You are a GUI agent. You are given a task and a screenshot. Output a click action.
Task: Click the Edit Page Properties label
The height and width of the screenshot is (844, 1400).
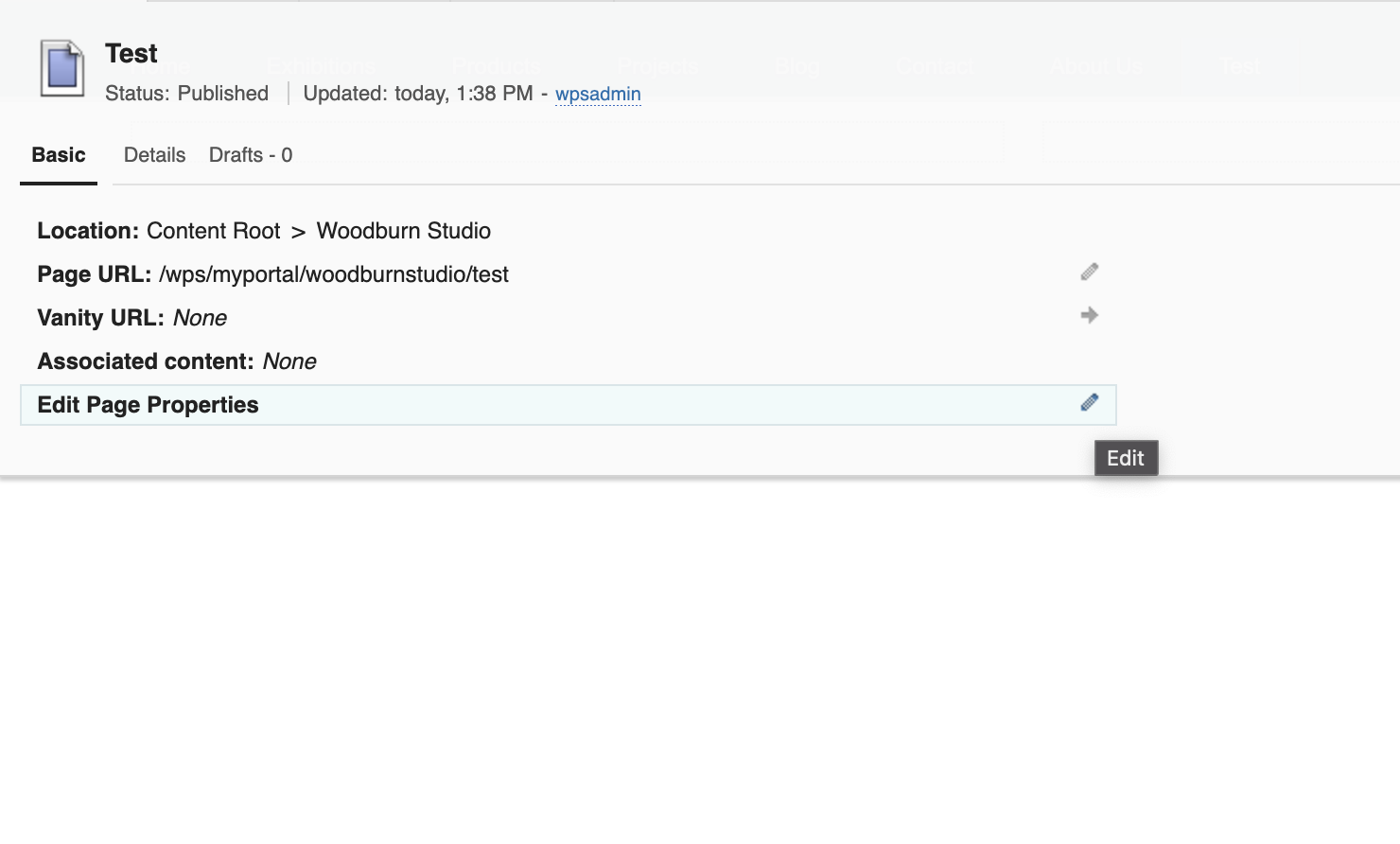pyautogui.click(x=148, y=405)
